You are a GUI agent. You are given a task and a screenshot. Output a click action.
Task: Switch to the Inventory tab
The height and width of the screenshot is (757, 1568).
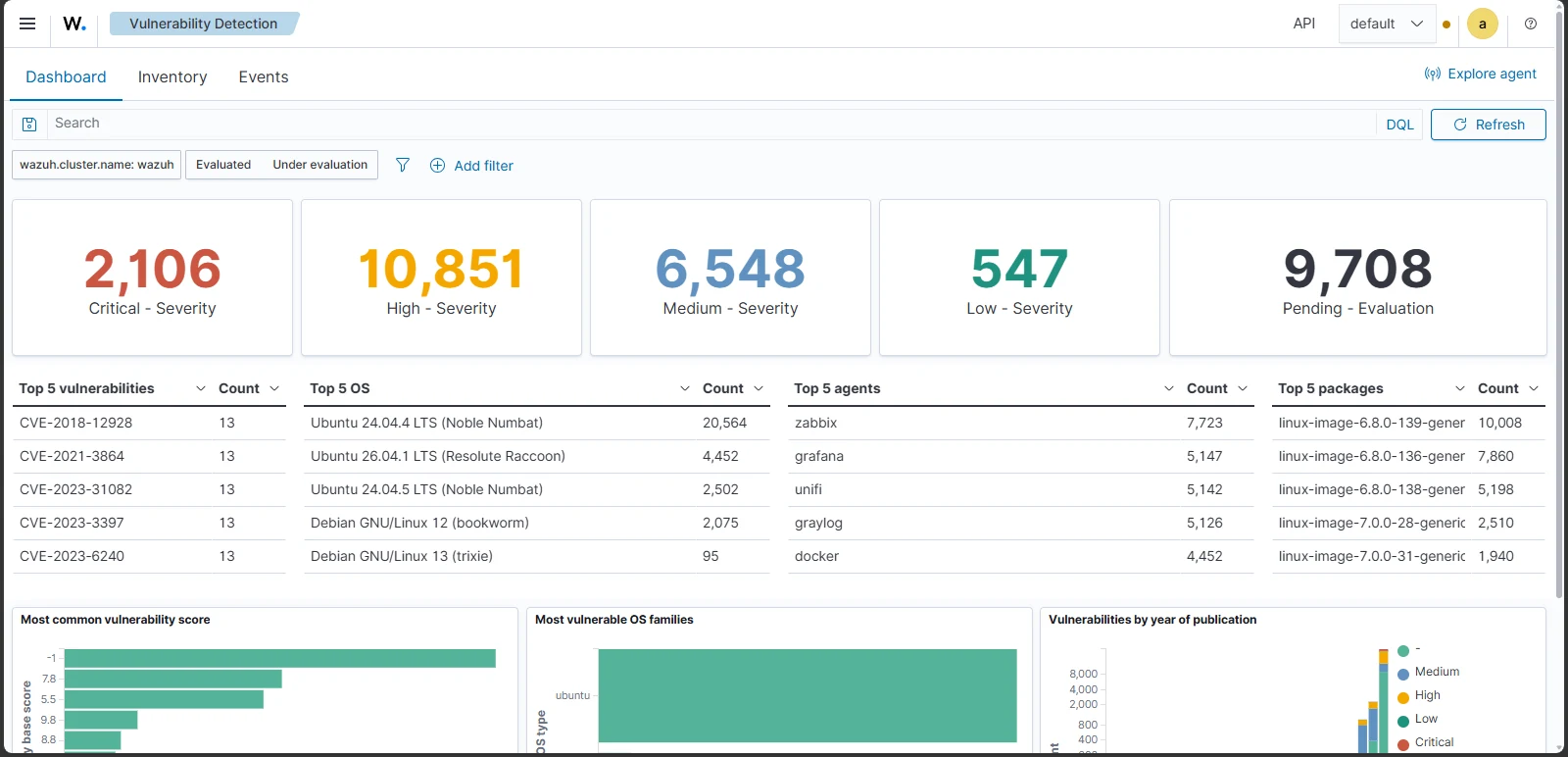point(172,77)
